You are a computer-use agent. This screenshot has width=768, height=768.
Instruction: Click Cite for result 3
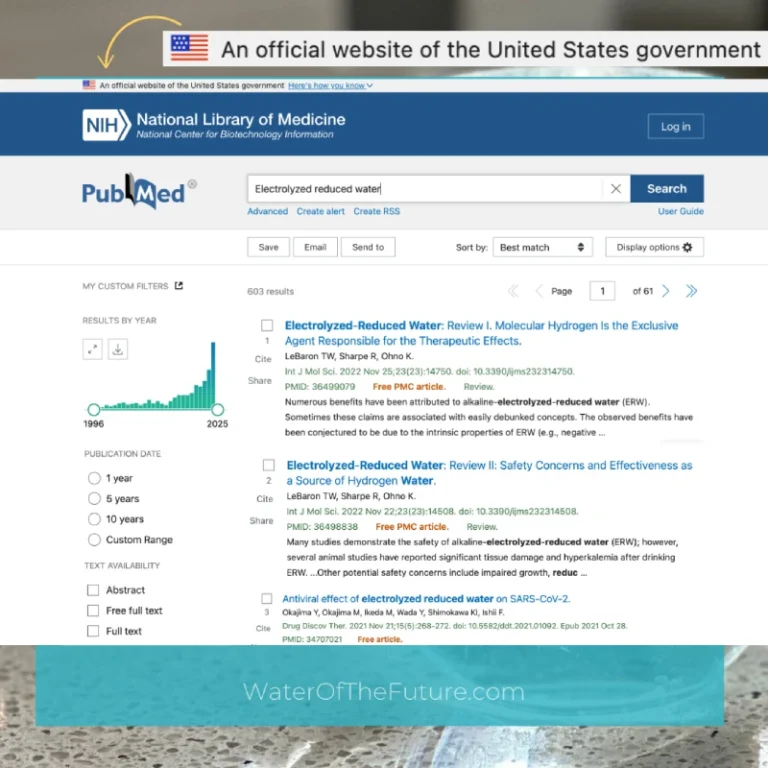(x=263, y=628)
